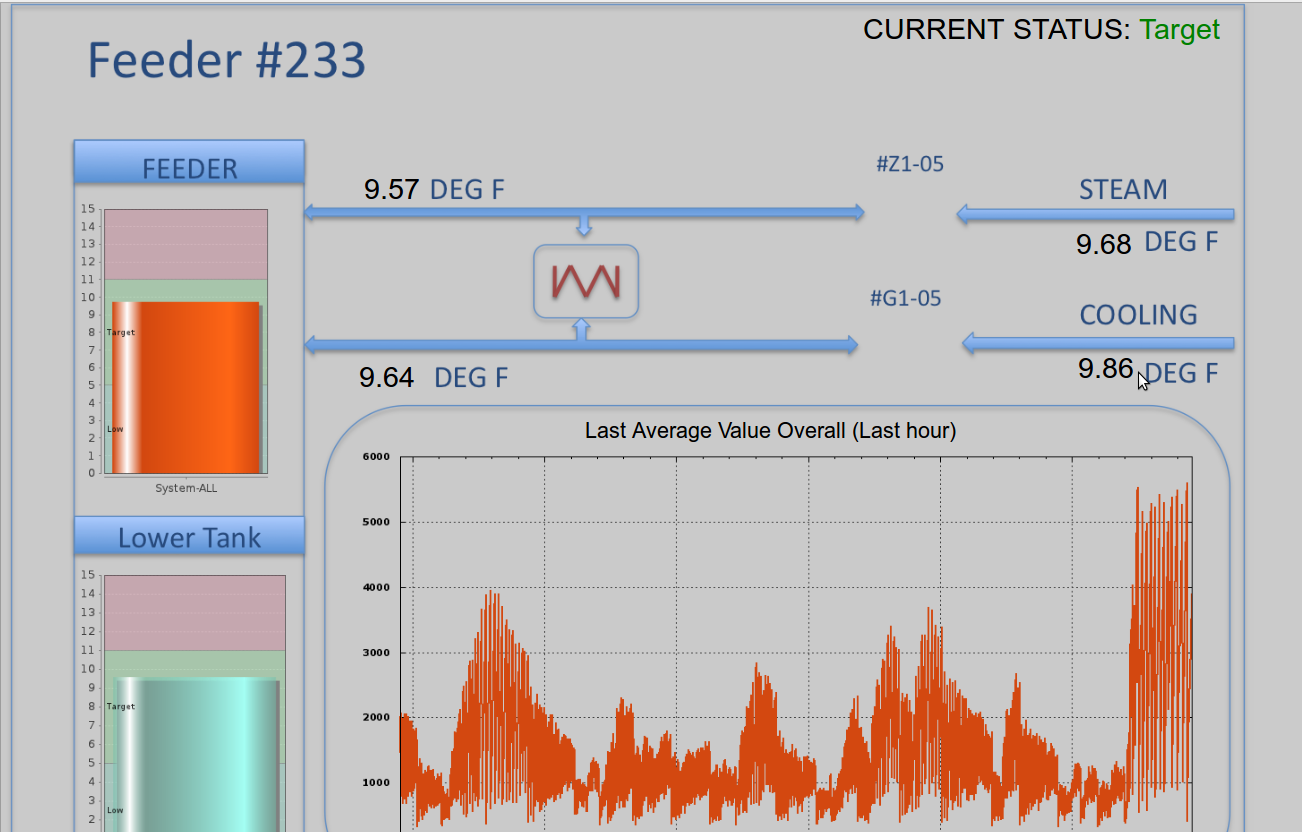
Task: Click the steam 9.68 temperature value
Action: [x=1103, y=244]
